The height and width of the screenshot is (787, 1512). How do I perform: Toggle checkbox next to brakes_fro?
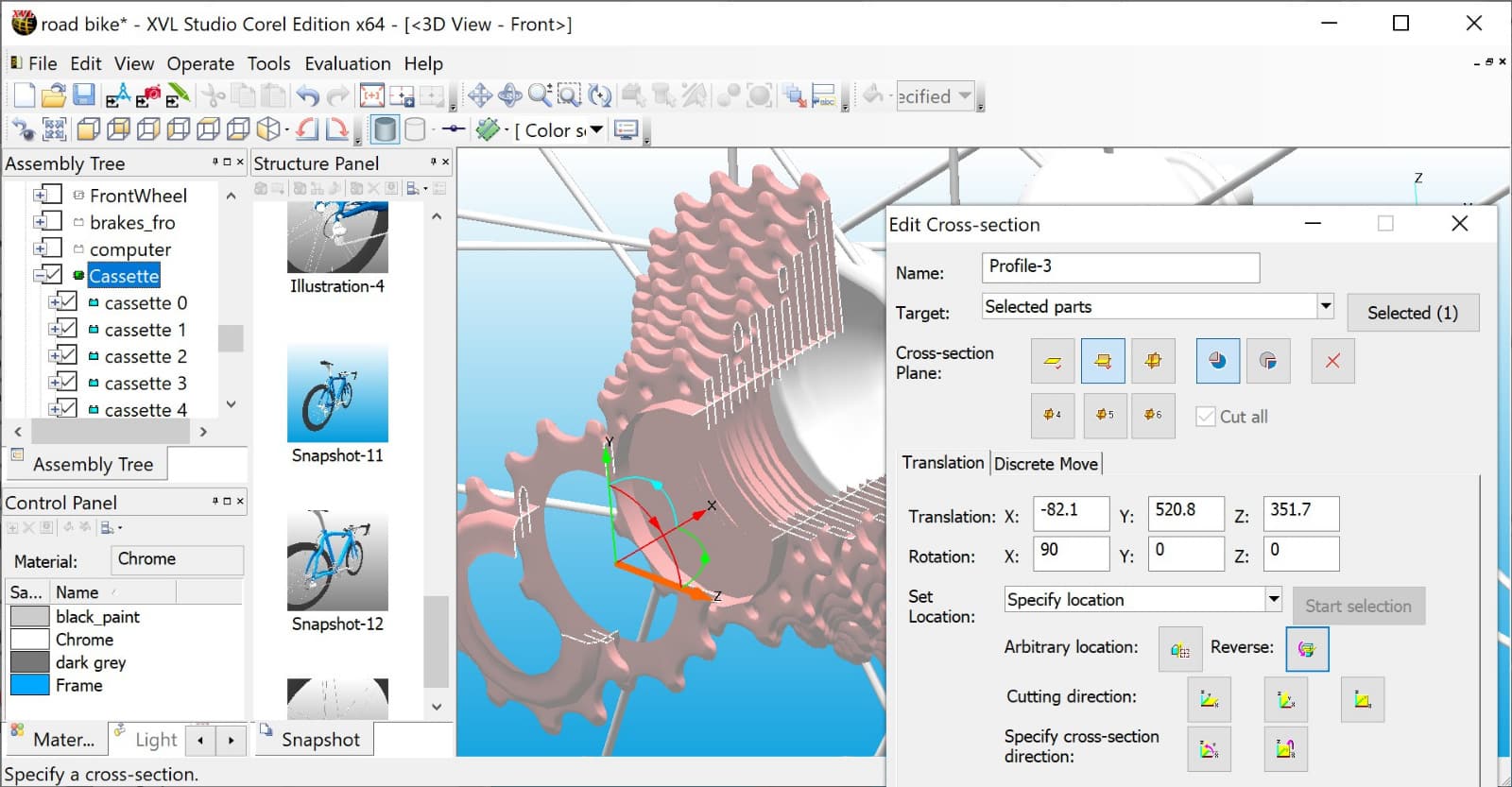point(52,222)
